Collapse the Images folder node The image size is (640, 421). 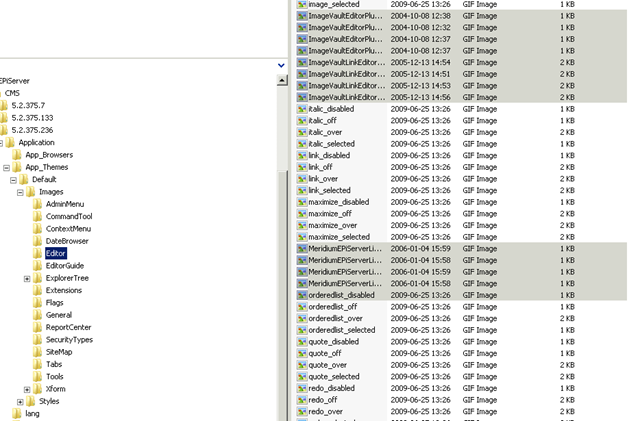[x=19, y=191]
